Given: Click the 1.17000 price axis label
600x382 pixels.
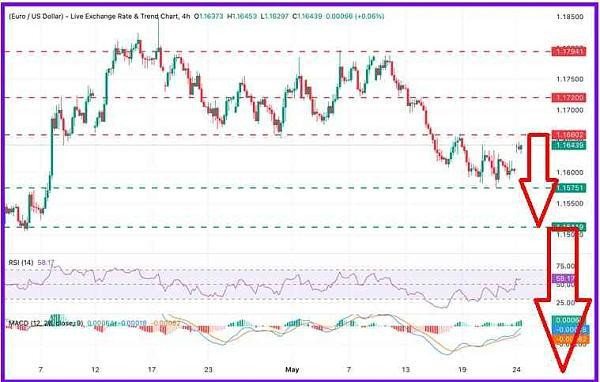Looking at the screenshot, I should click(570, 111).
